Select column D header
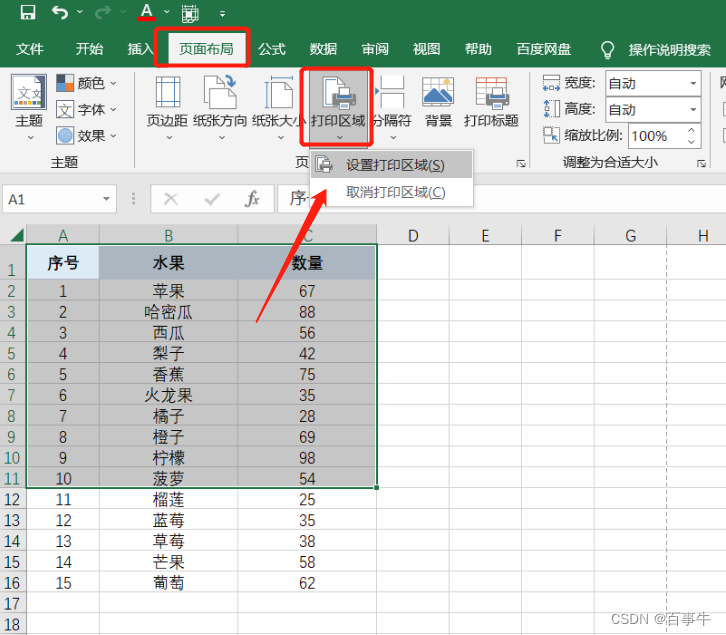The image size is (726, 635). click(413, 236)
